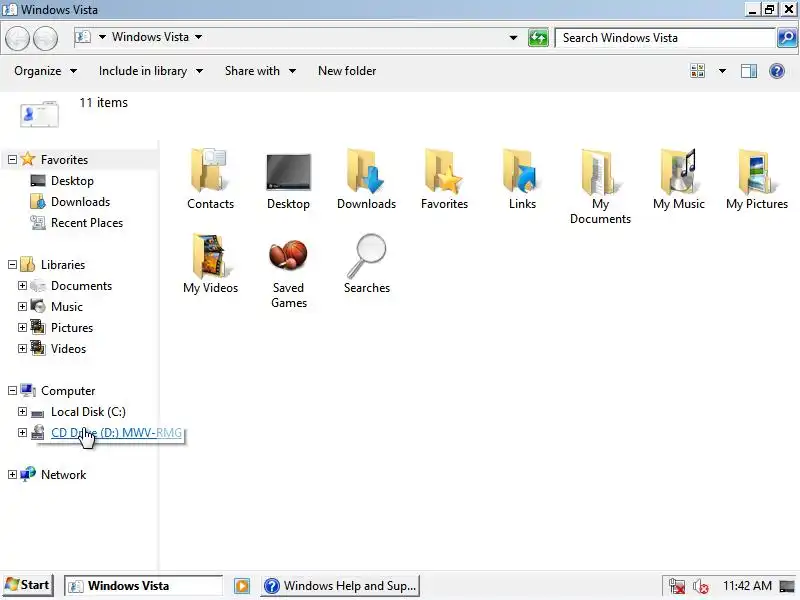
Task: Click the Computer icon in navigation tree
Action: click(x=28, y=391)
